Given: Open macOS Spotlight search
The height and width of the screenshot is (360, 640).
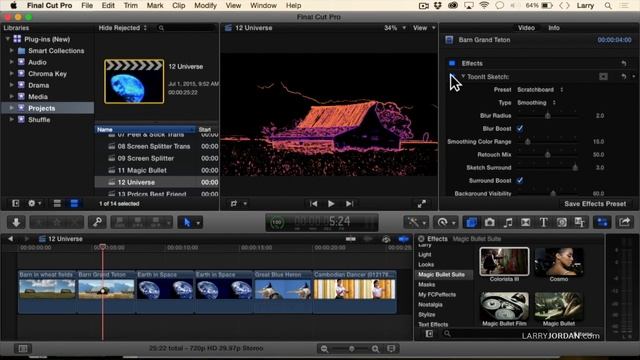Looking at the screenshot, I should (608, 6).
